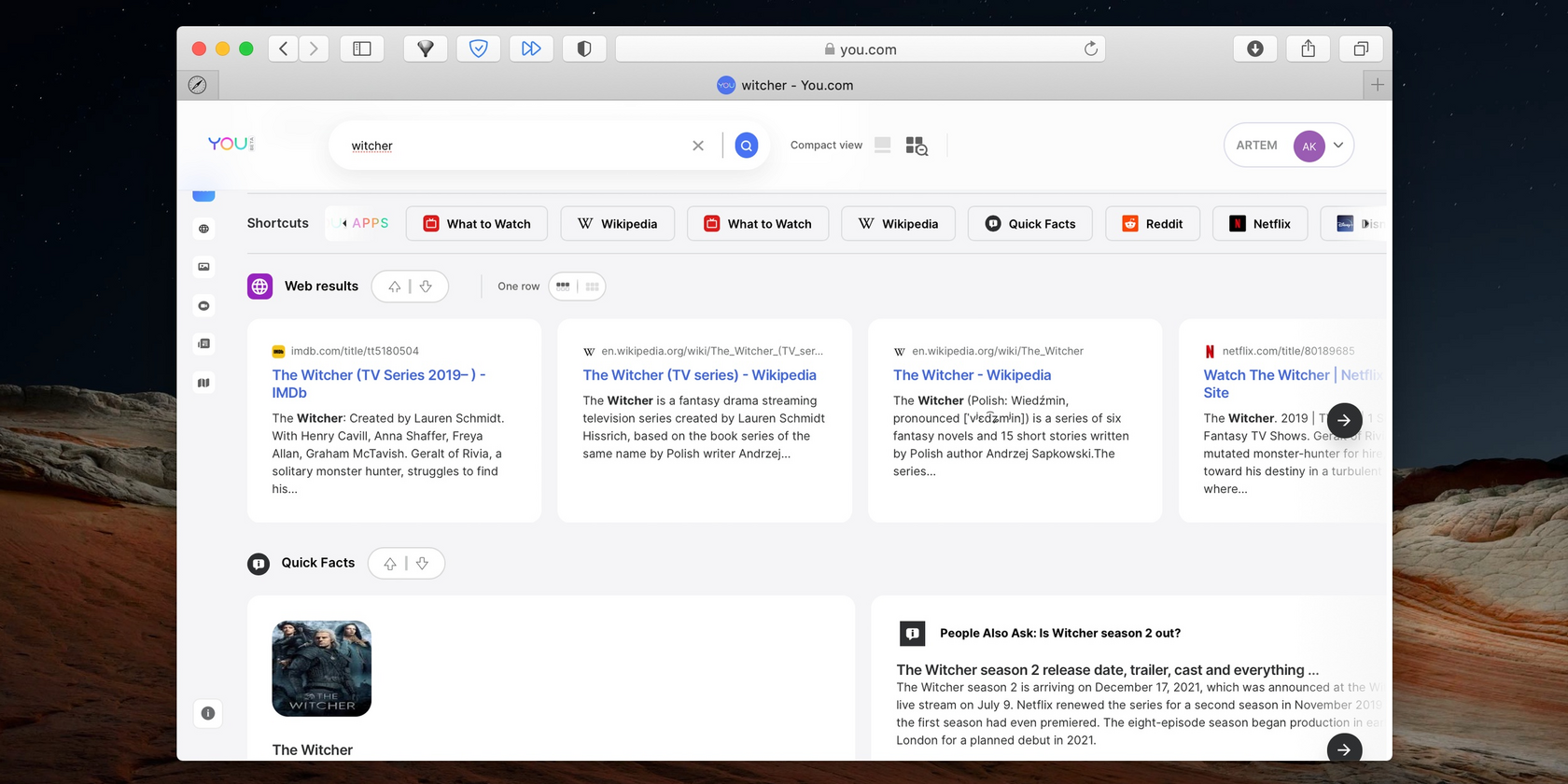Show the Safari sidebar
This screenshot has height=784, width=1568.
point(362,49)
